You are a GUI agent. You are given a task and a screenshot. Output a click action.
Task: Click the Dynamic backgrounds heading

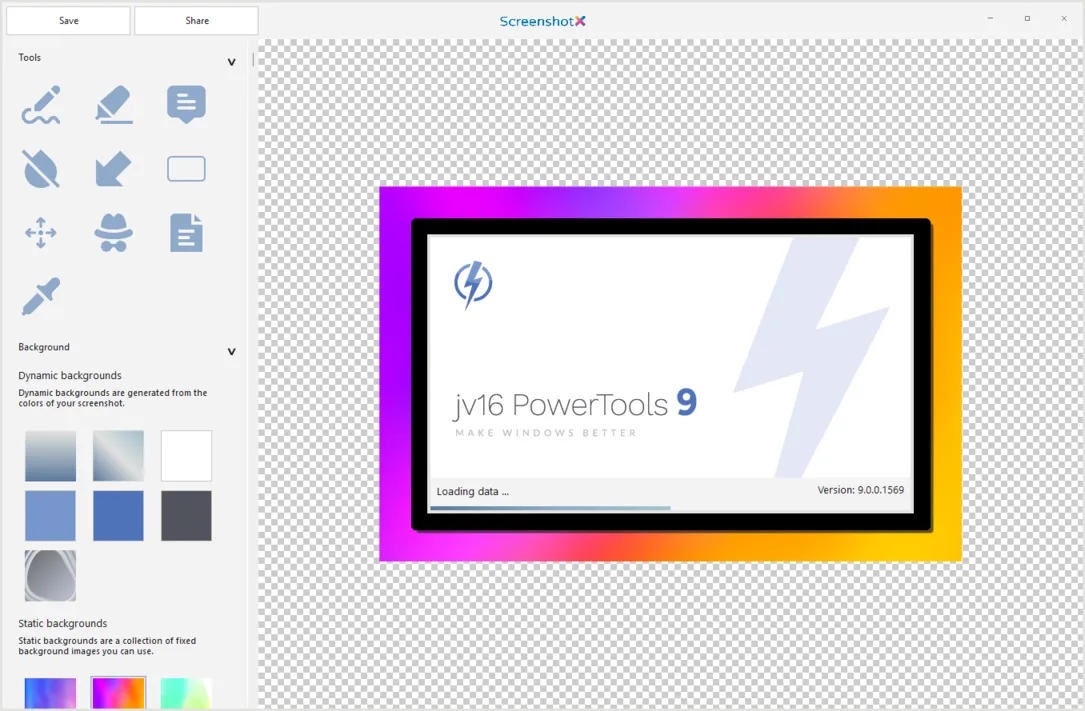pyautogui.click(x=70, y=376)
